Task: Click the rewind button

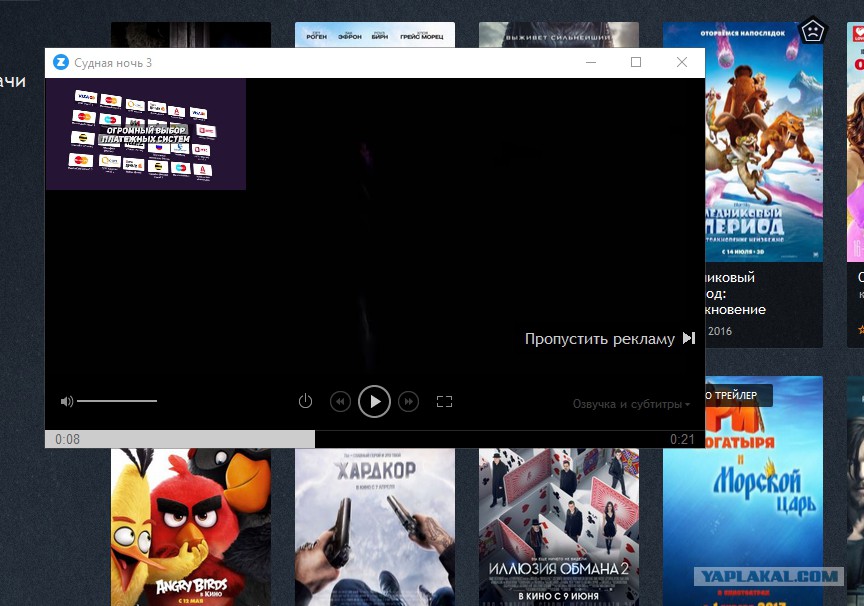Action: tap(340, 402)
